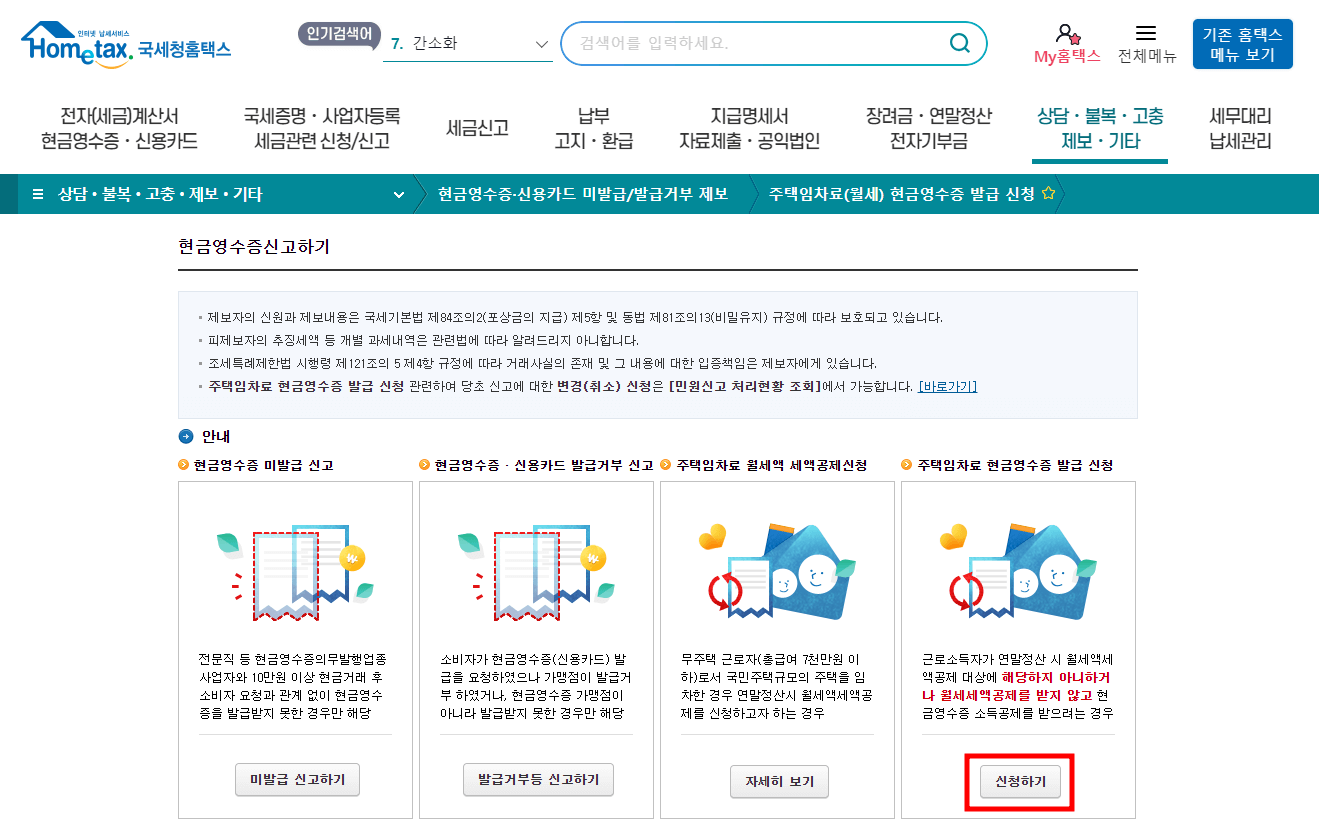Viewport: 1319px width, 840px height.
Task: Switch to 세무대리 납세관리 section
Action: pyautogui.click(x=1240, y=126)
